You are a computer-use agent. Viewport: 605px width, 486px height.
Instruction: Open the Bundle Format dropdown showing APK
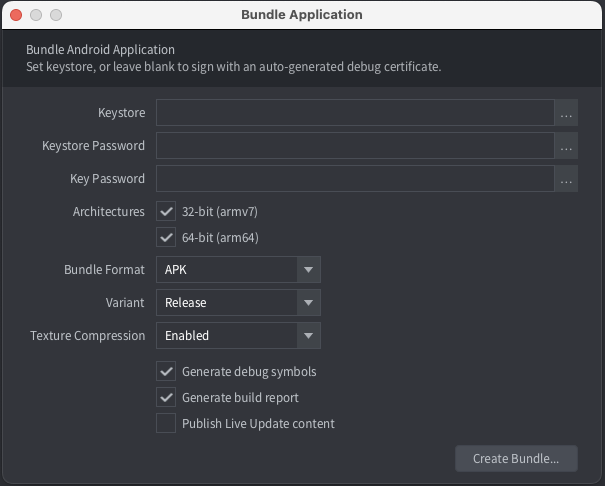point(237,270)
